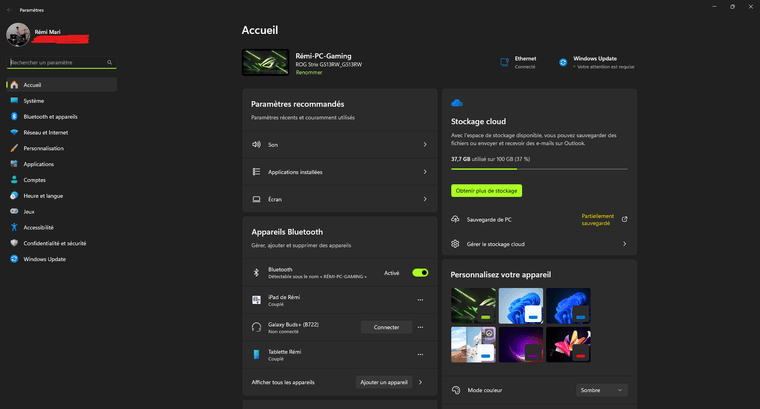The width and height of the screenshot is (760, 409).
Task: Select Comptes in the sidebar
Action: (34, 180)
